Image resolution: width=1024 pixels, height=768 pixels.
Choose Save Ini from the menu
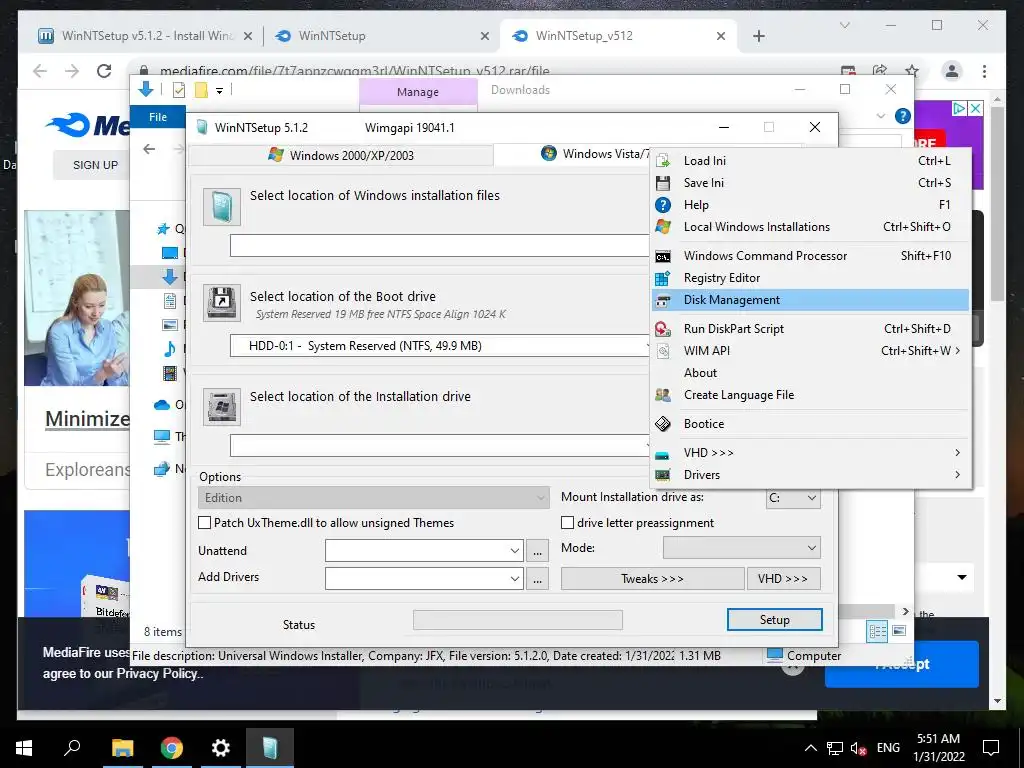[x=810, y=183]
